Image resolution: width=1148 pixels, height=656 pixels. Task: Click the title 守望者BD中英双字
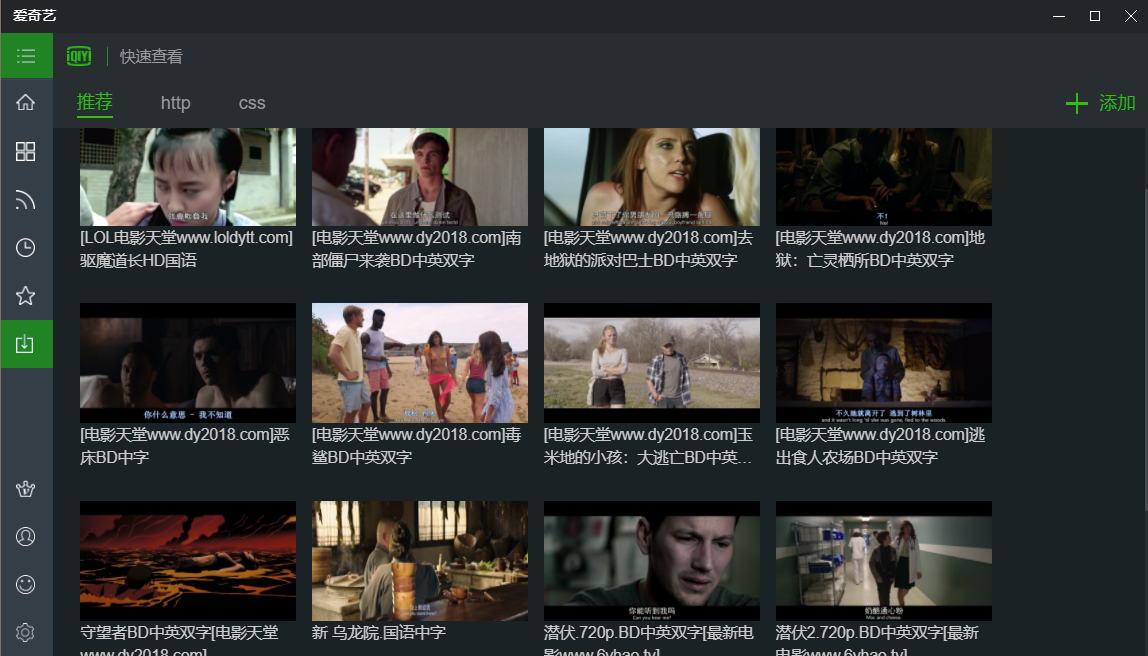point(179,639)
